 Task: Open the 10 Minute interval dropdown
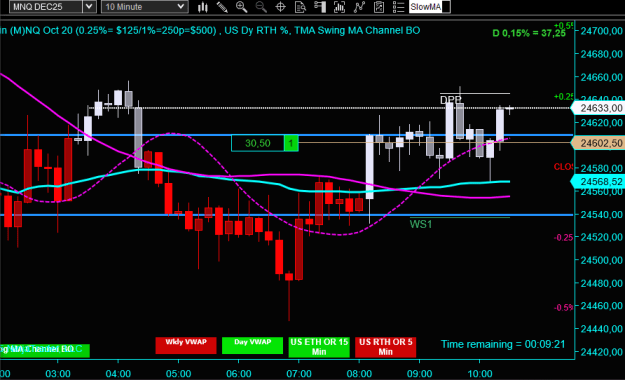point(145,7)
